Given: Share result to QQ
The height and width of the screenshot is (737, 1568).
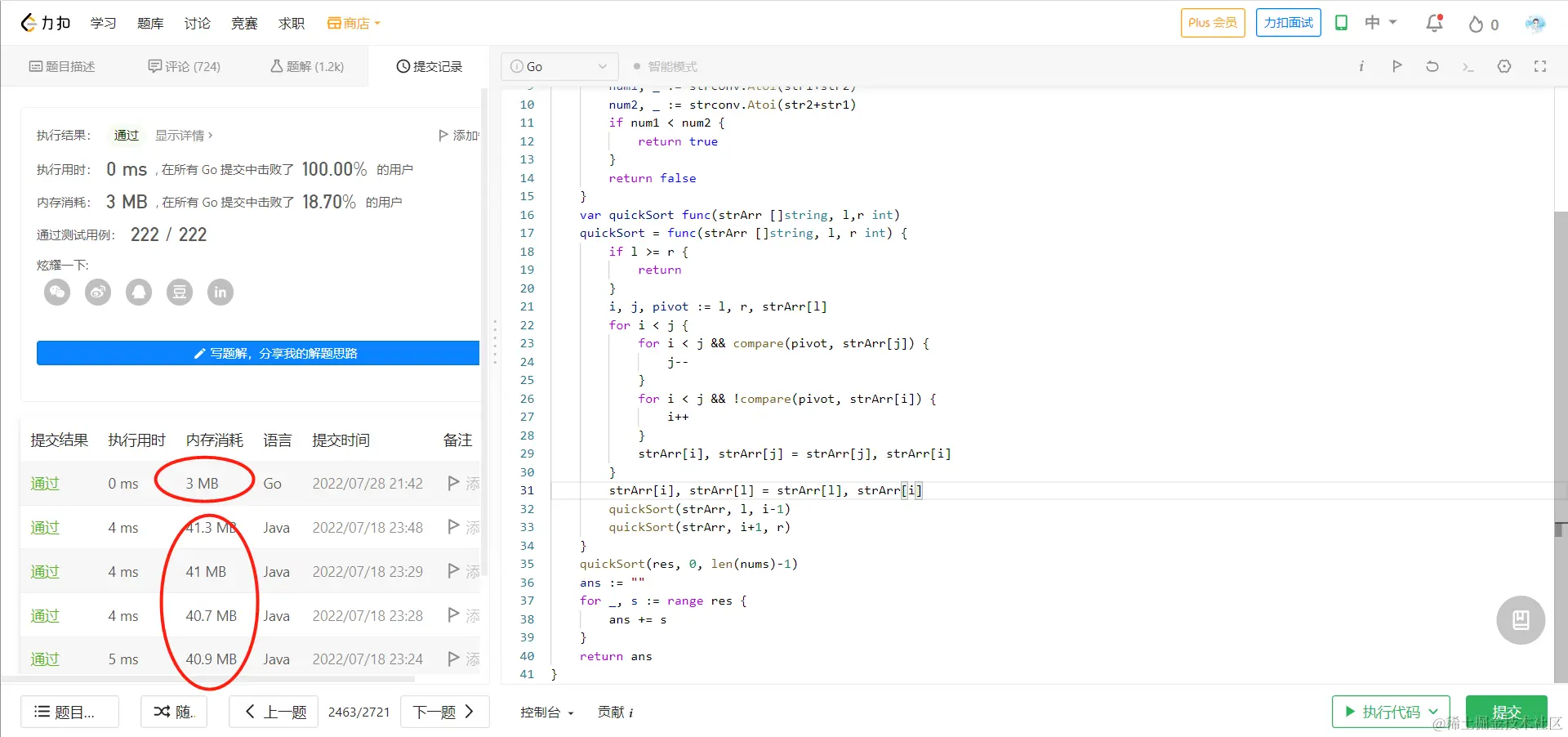Looking at the screenshot, I should 139,292.
